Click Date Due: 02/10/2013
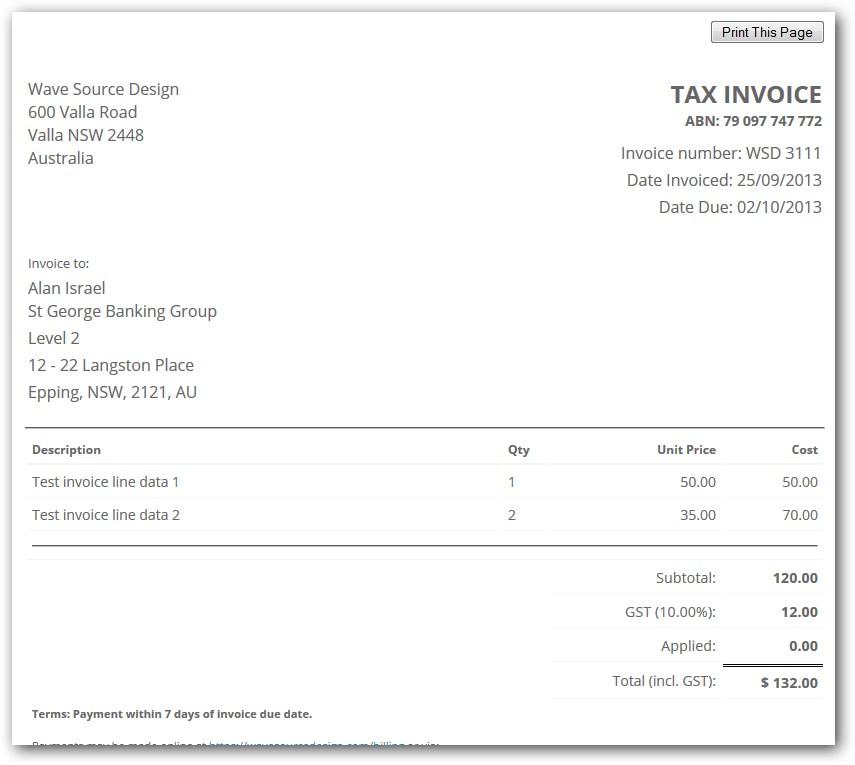The height and width of the screenshot is (765, 855). click(x=740, y=207)
